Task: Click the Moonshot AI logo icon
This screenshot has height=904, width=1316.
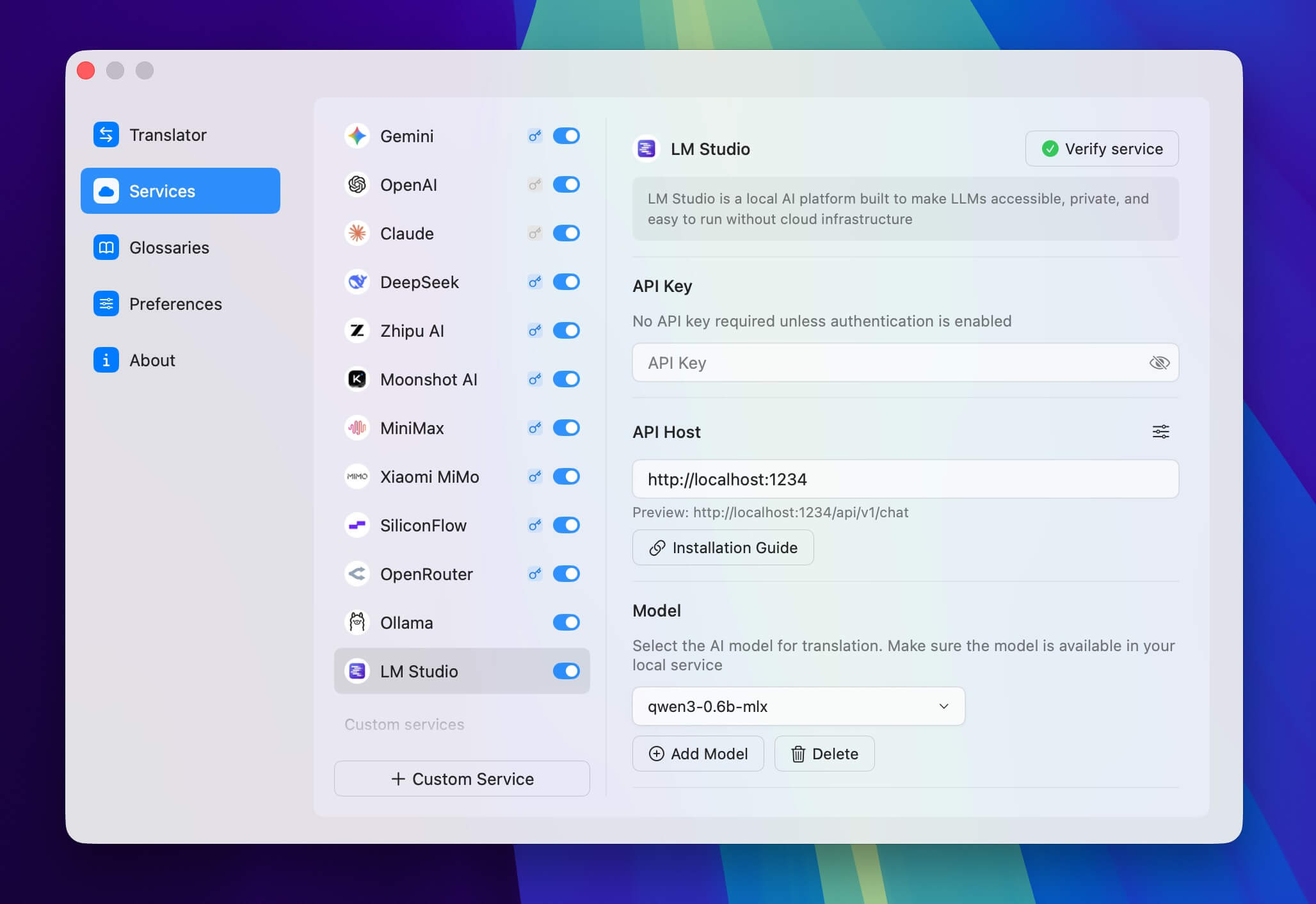Action: pos(357,379)
